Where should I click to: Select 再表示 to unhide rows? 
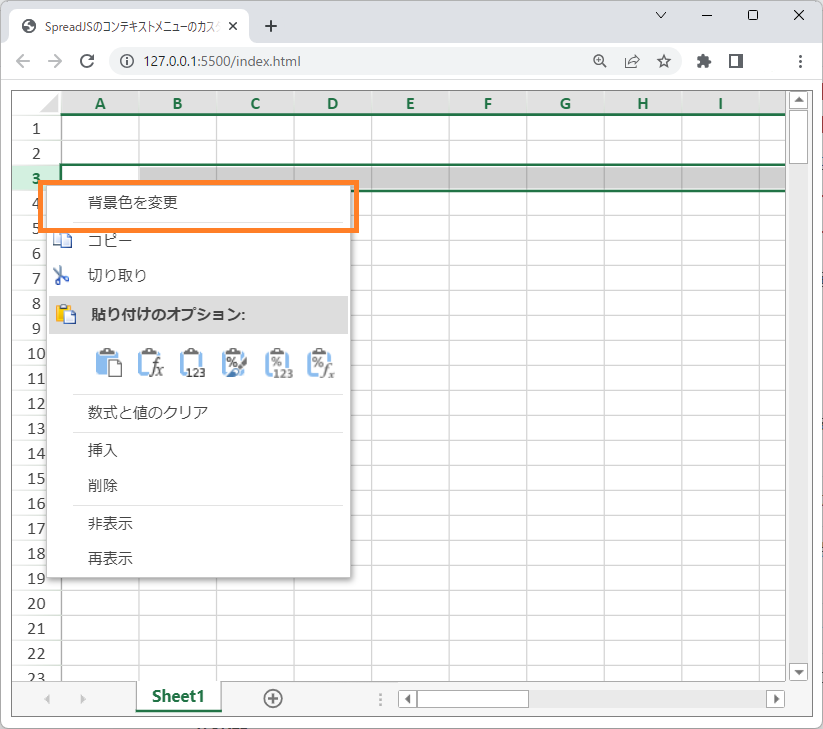coord(198,558)
